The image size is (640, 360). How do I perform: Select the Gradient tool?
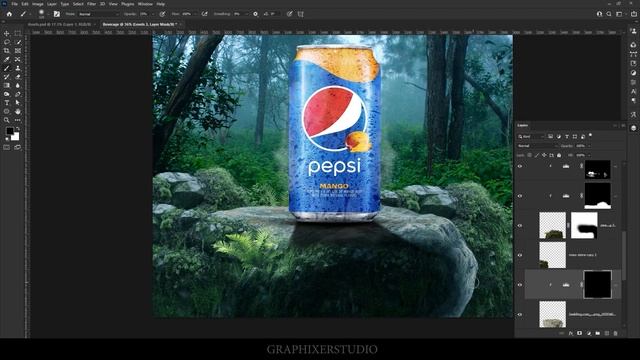pos(7,85)
